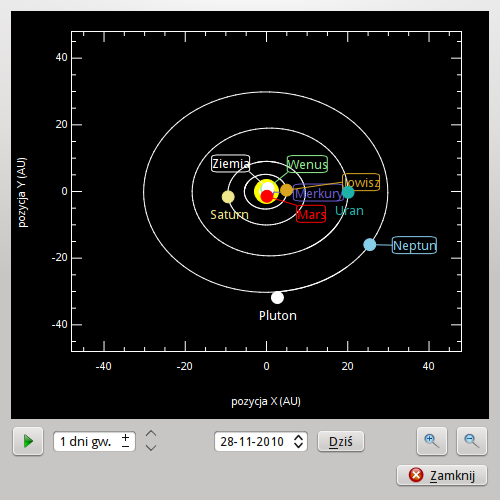Image resolution: width=500 pixels, height=500 pixels.
Task: Reset the date with the Dziś button
Action: (341, 441)
